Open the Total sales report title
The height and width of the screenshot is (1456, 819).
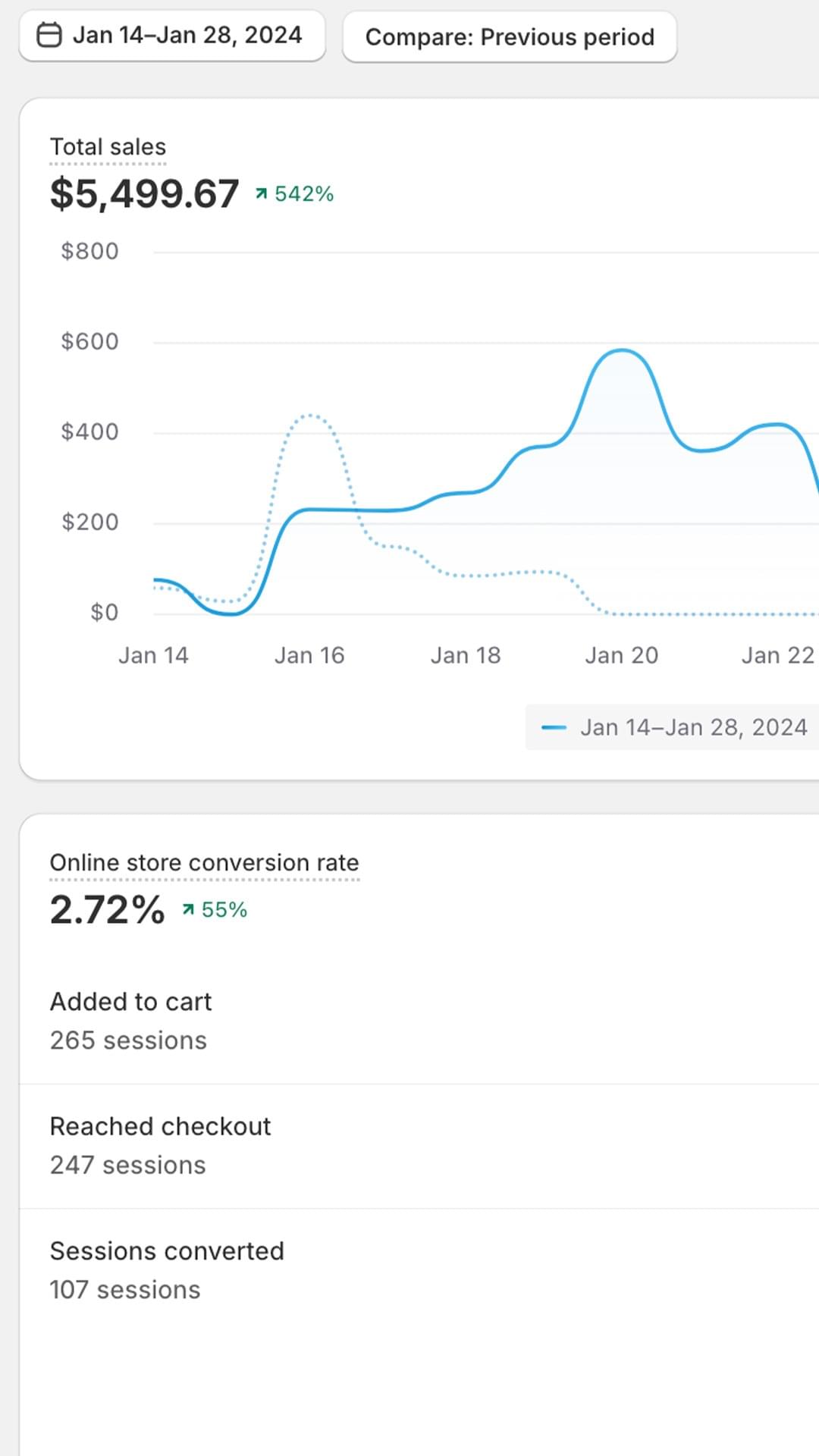[108, 147]
